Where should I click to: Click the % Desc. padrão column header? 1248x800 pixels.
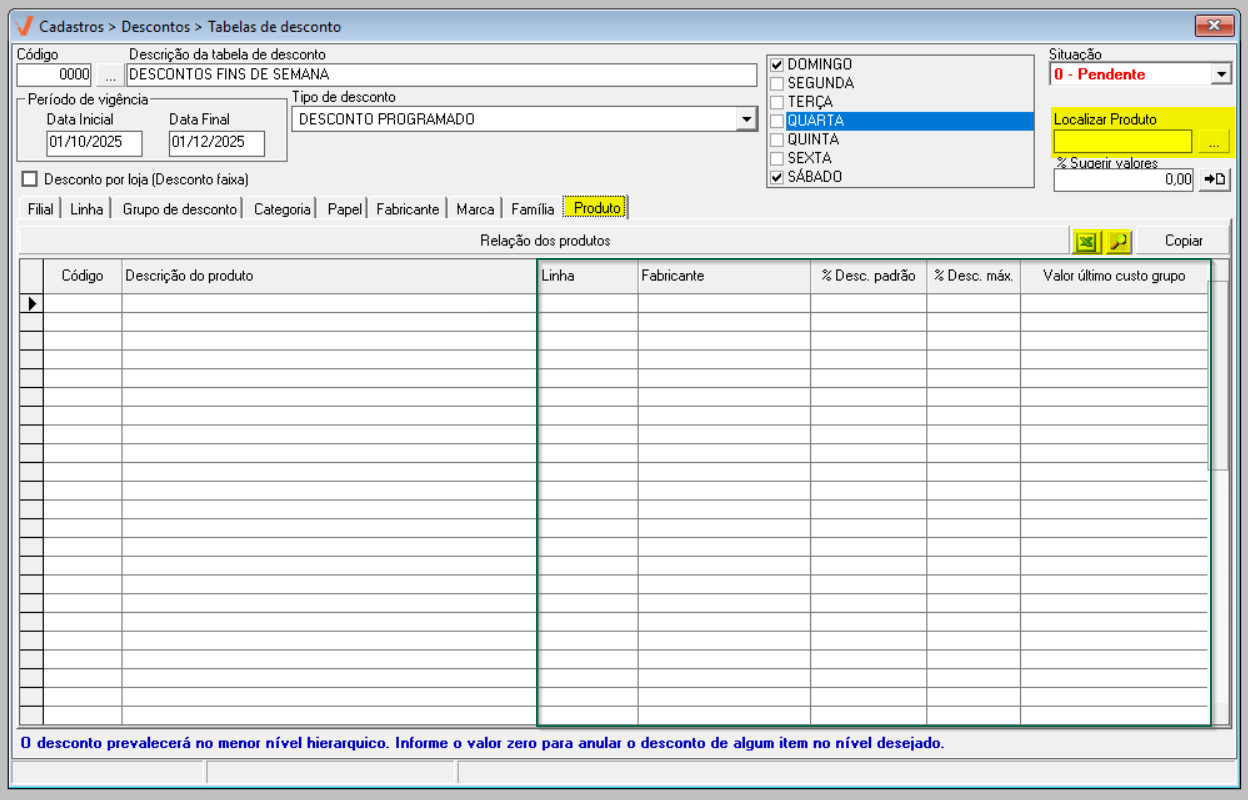868,276
